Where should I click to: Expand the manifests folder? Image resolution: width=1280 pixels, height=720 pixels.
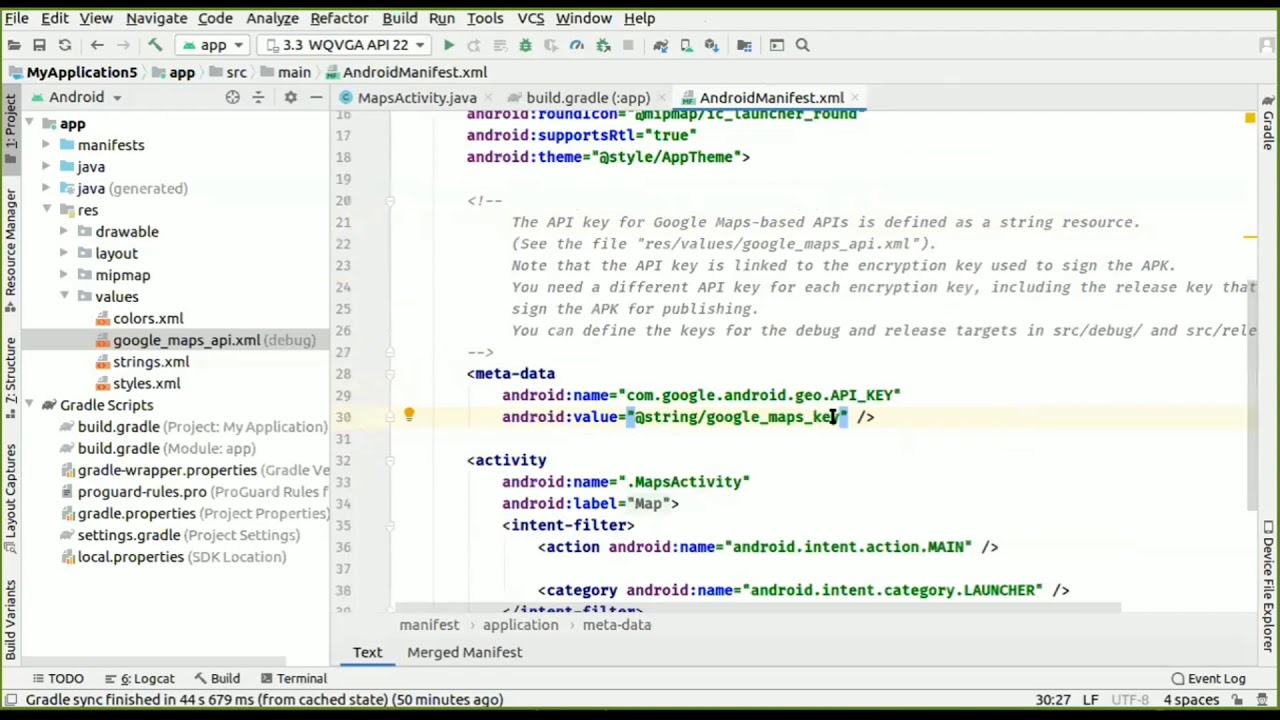coord(46,145)
